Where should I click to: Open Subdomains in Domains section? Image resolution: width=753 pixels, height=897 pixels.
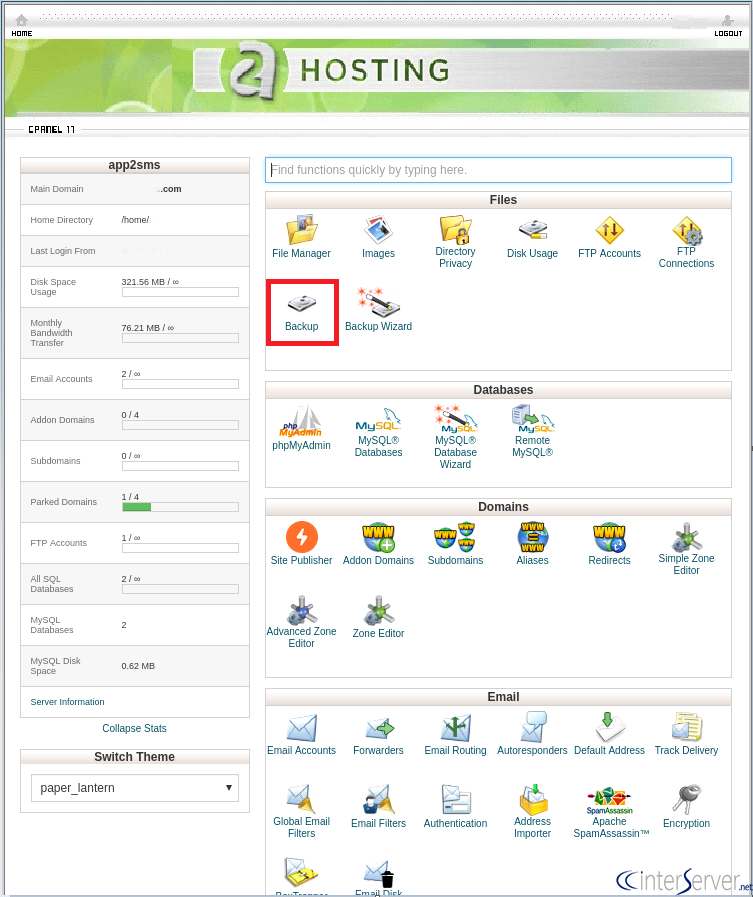pos(455,543)
